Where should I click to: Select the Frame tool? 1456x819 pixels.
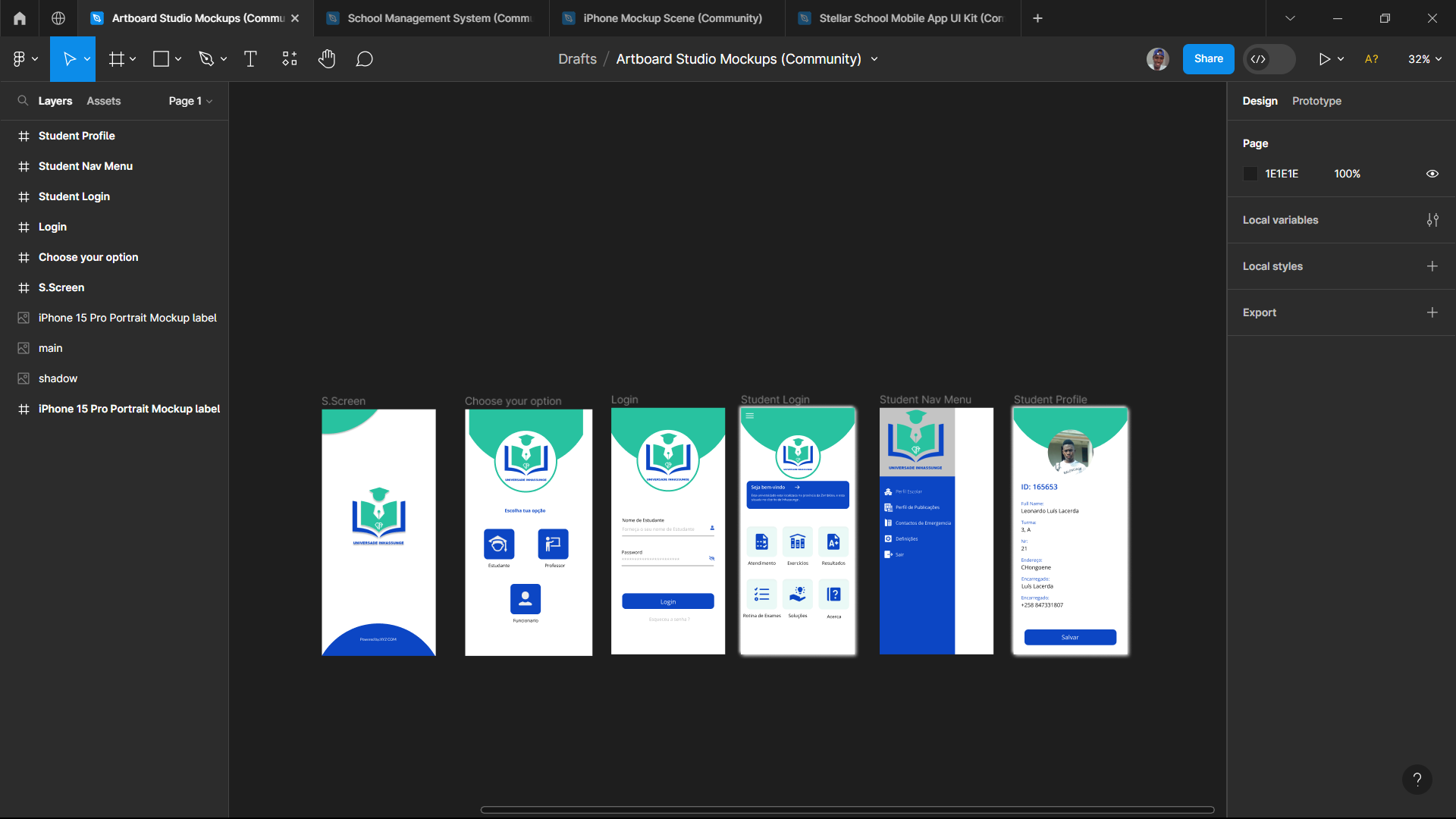116,59
